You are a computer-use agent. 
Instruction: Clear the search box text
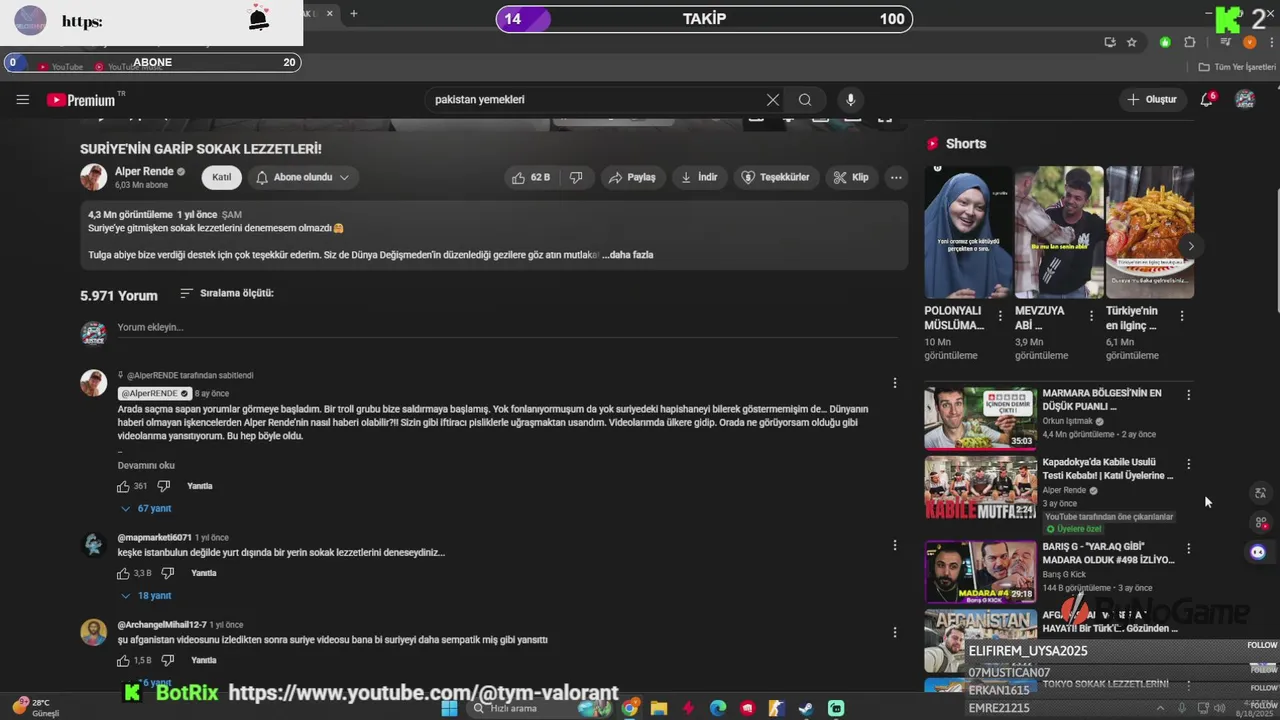pos(773,100)
